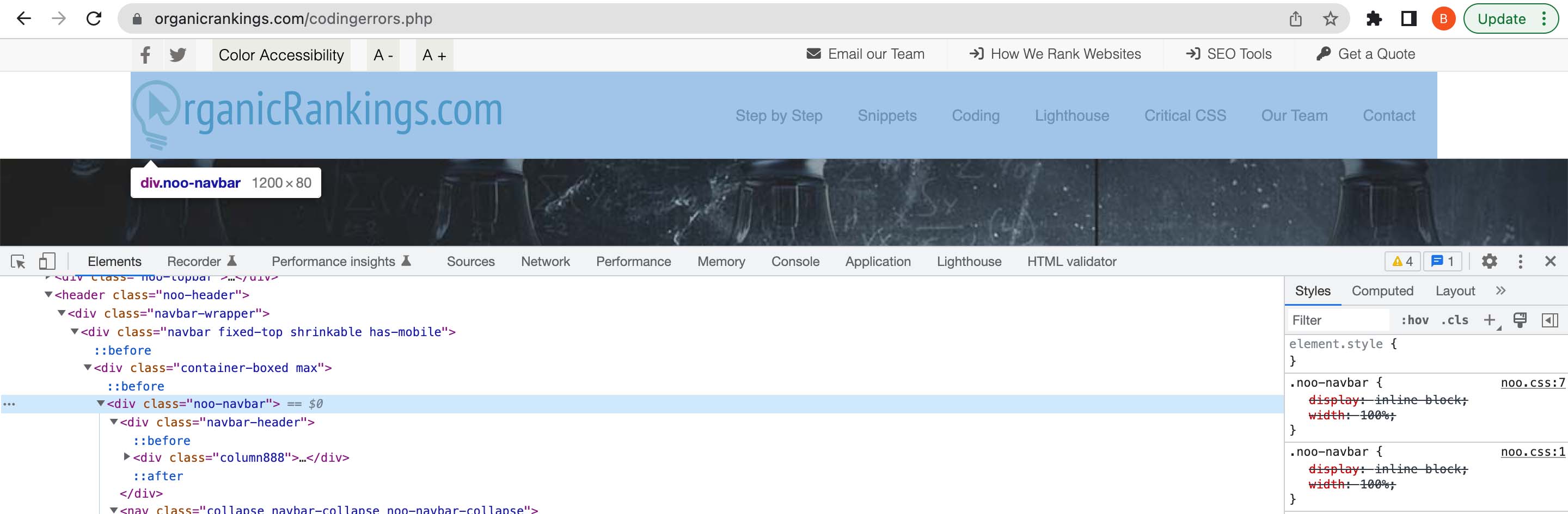Image resolution: width=1568 pixels, height=514 pixels.
Task: Click the Color Accessibility button
Action: 281,55
